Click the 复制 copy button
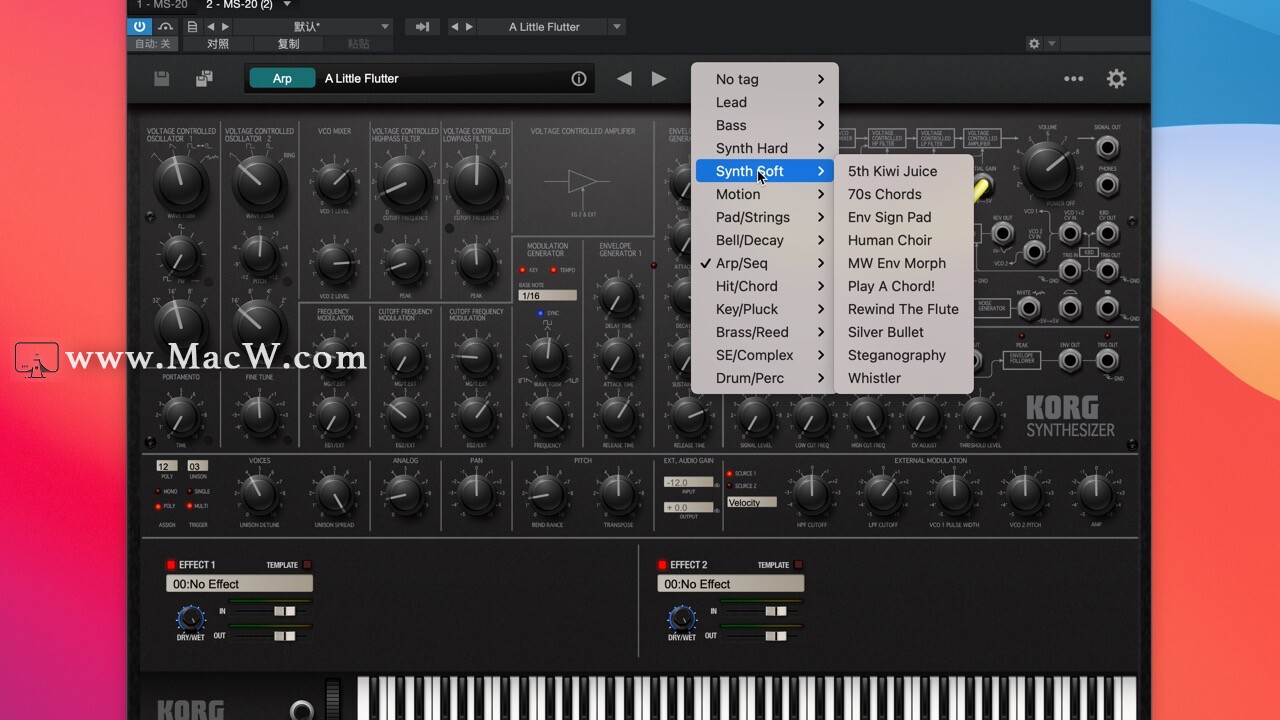Image resolution: width=1280 pixels, height=720 pixels. click(x=288, y=44)
